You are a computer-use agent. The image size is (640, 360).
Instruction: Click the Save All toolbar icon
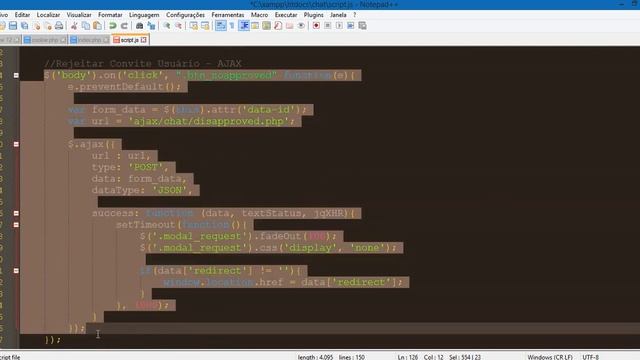click(x=24, y=26)
